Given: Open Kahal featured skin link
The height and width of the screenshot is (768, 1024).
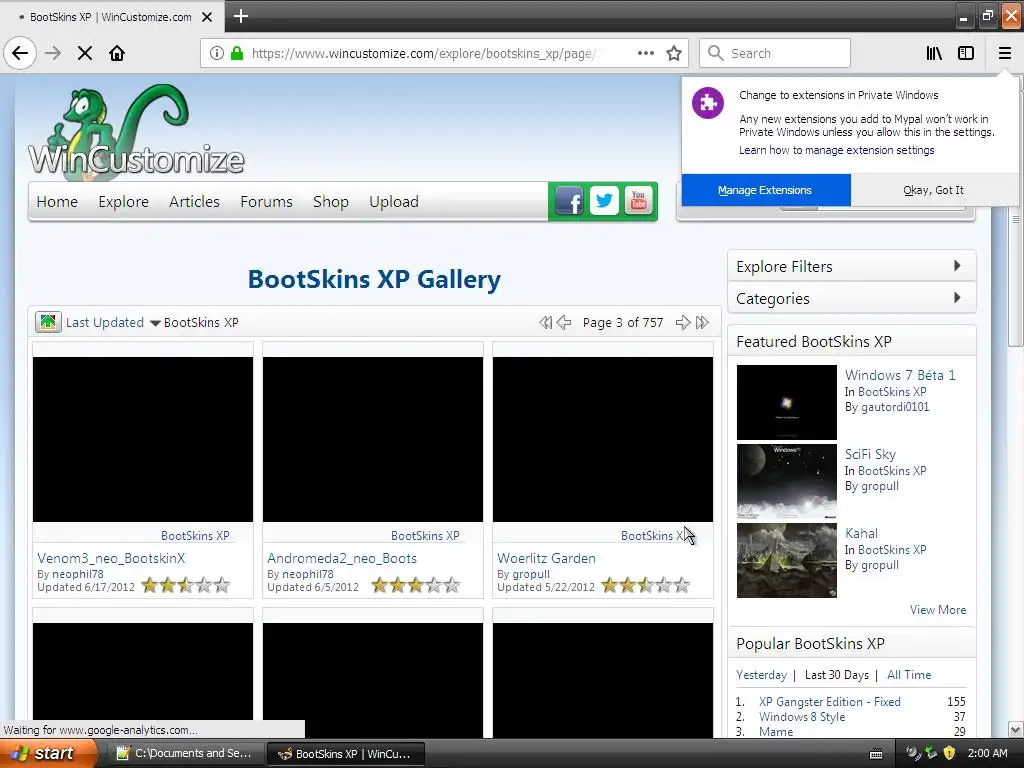Looking at the screenshot, I should tap(861, 533).
